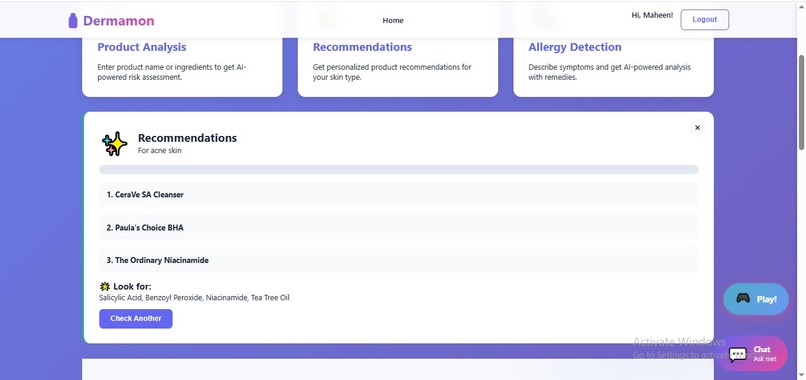
Task: Select 2. Paula's Choice BHA
Action: pos(398,227)
